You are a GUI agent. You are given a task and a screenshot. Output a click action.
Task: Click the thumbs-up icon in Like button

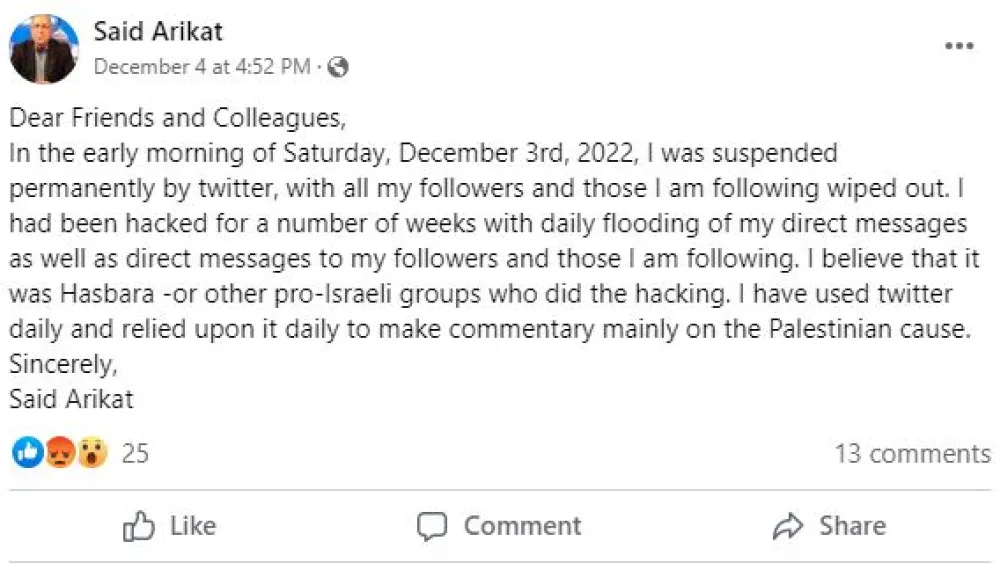[x=138, y=526]
